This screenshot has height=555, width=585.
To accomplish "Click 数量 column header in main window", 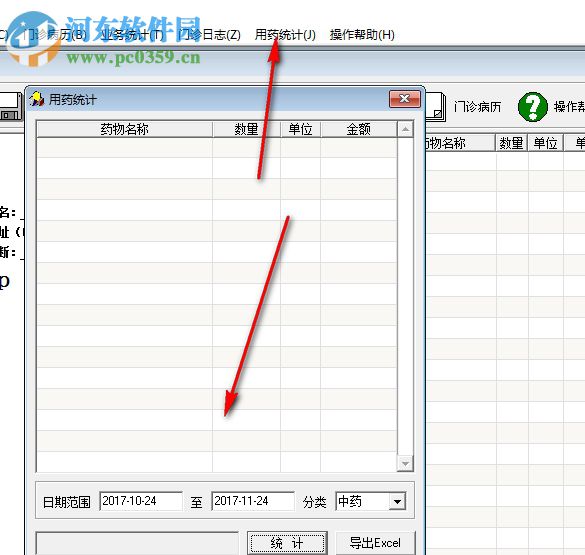I will 511,143.
